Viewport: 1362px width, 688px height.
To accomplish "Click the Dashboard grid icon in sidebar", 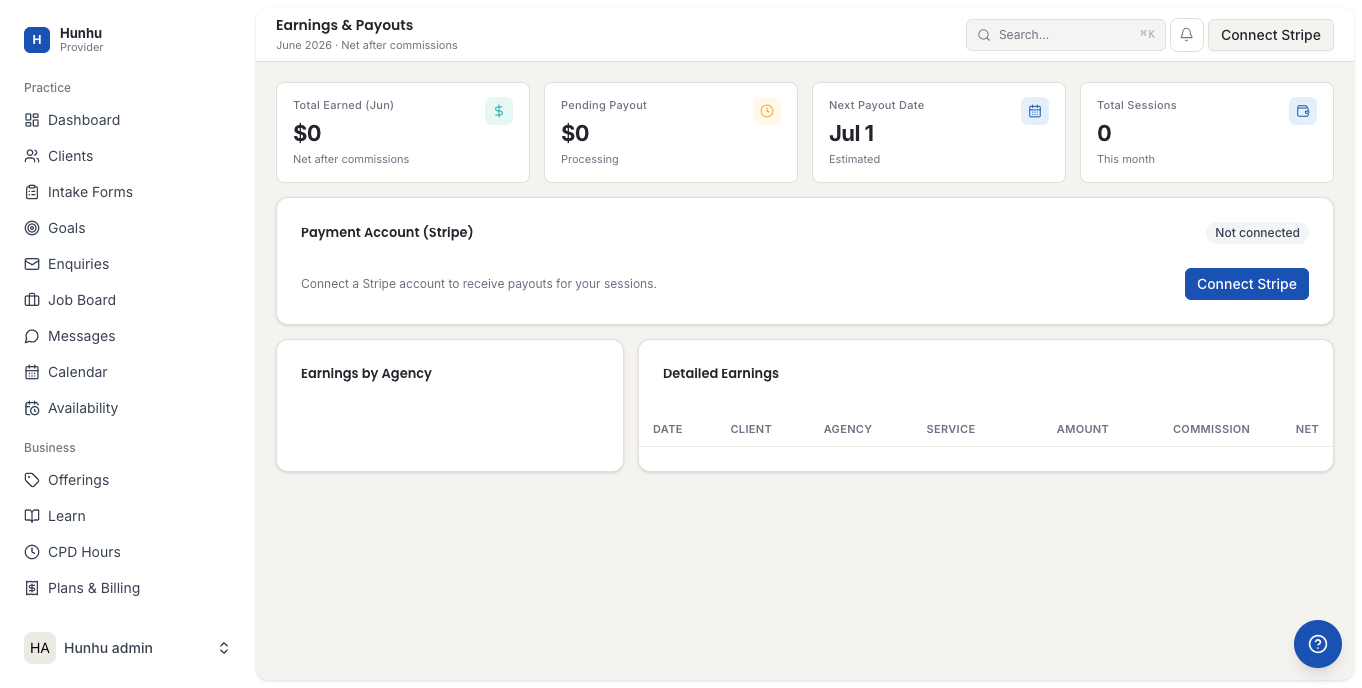I will pyautogui.click(x=32, y=120).
